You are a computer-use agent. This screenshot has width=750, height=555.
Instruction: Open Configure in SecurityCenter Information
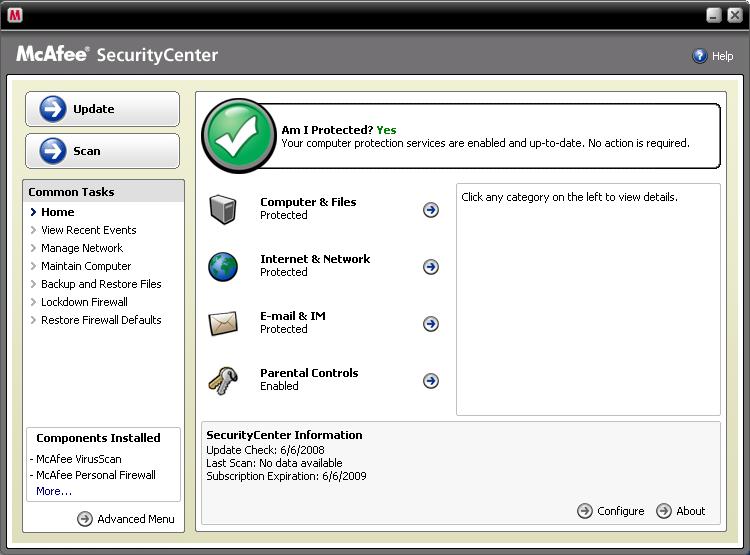[611, 511]
